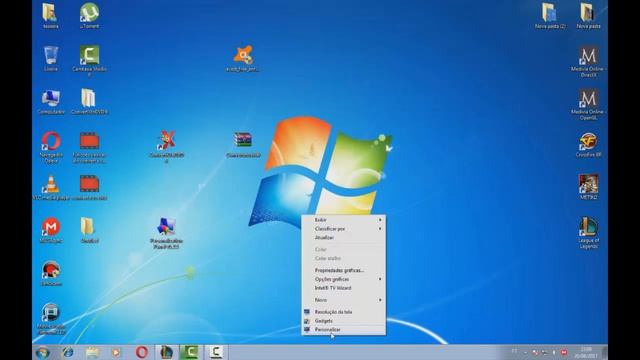This screenshot has height=360, width=640.
Task: Select the Avast installer icon on desktop
Action: point(243,58)
